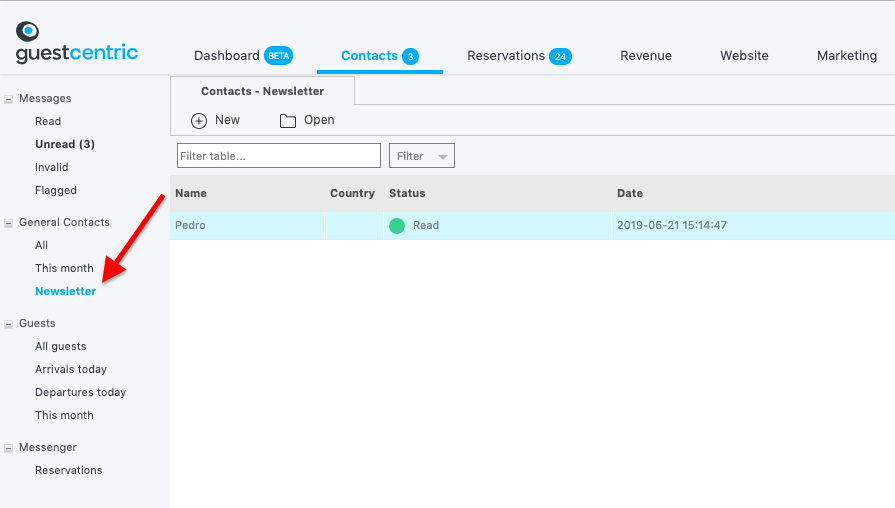The image size is (895, 508).
Task: Select Departures today
Action: (x=80, y=392)
